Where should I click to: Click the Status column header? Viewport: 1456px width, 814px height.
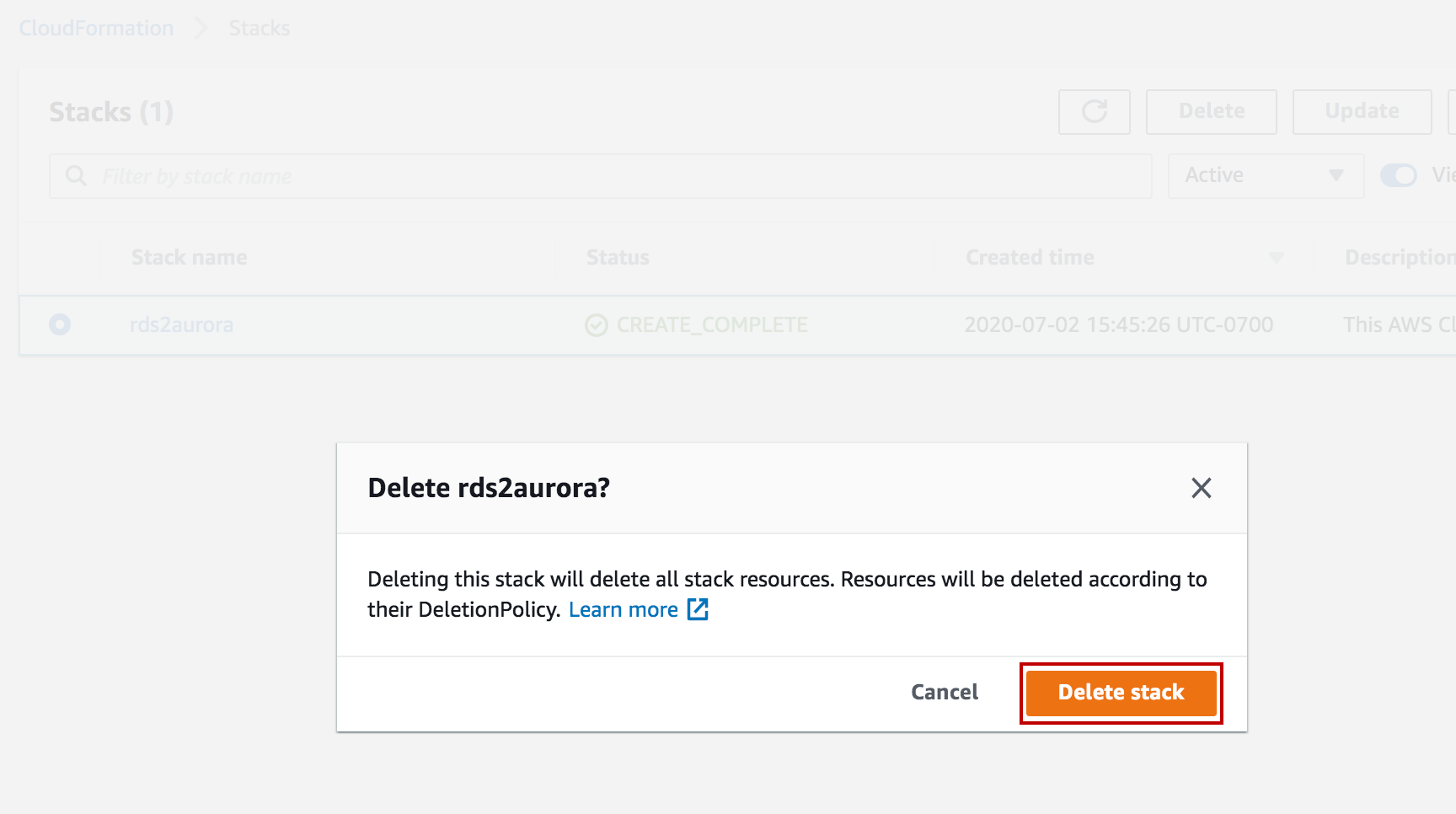618,258
